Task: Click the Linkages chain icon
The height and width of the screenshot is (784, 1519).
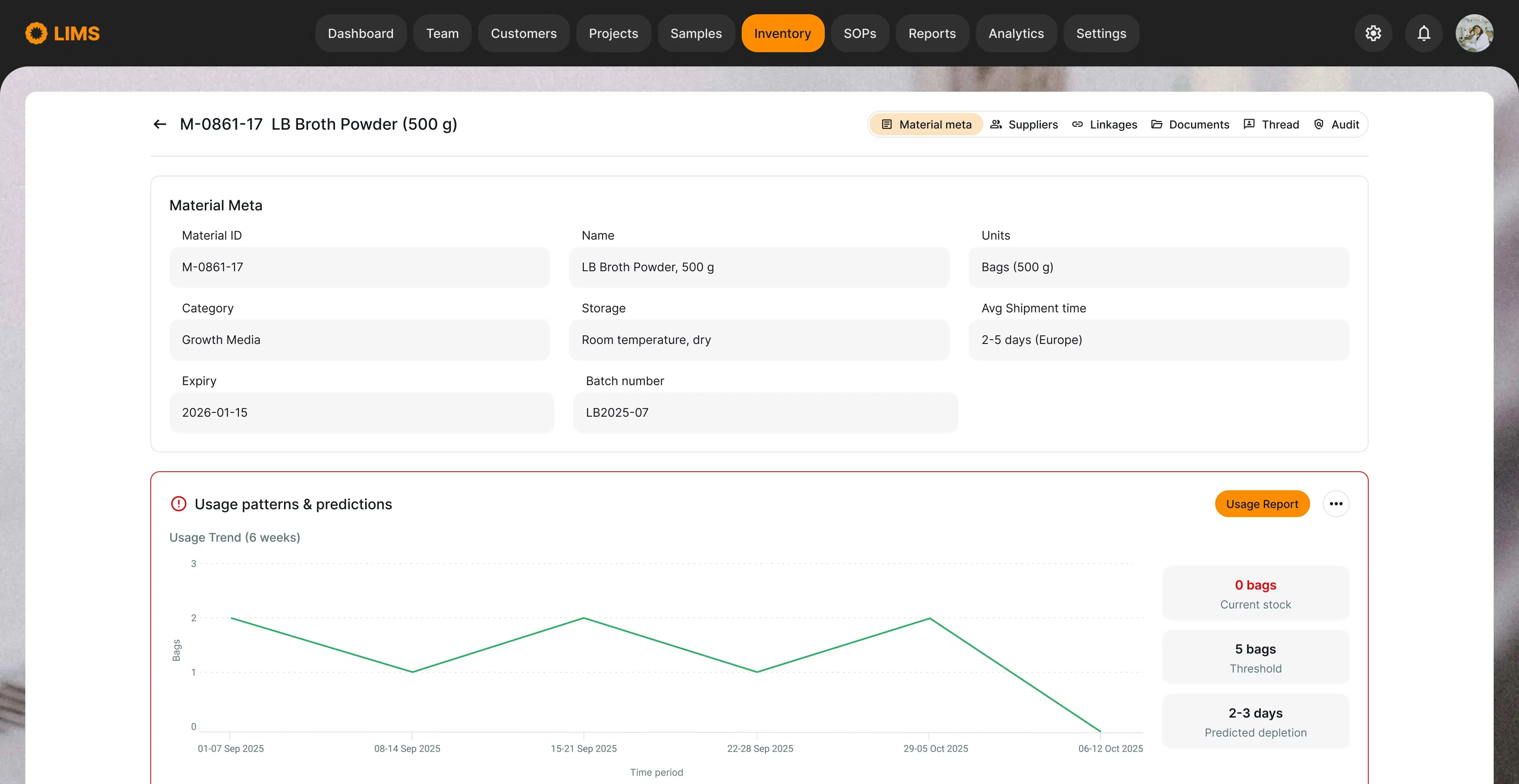Action: (x=1078, y=125)
